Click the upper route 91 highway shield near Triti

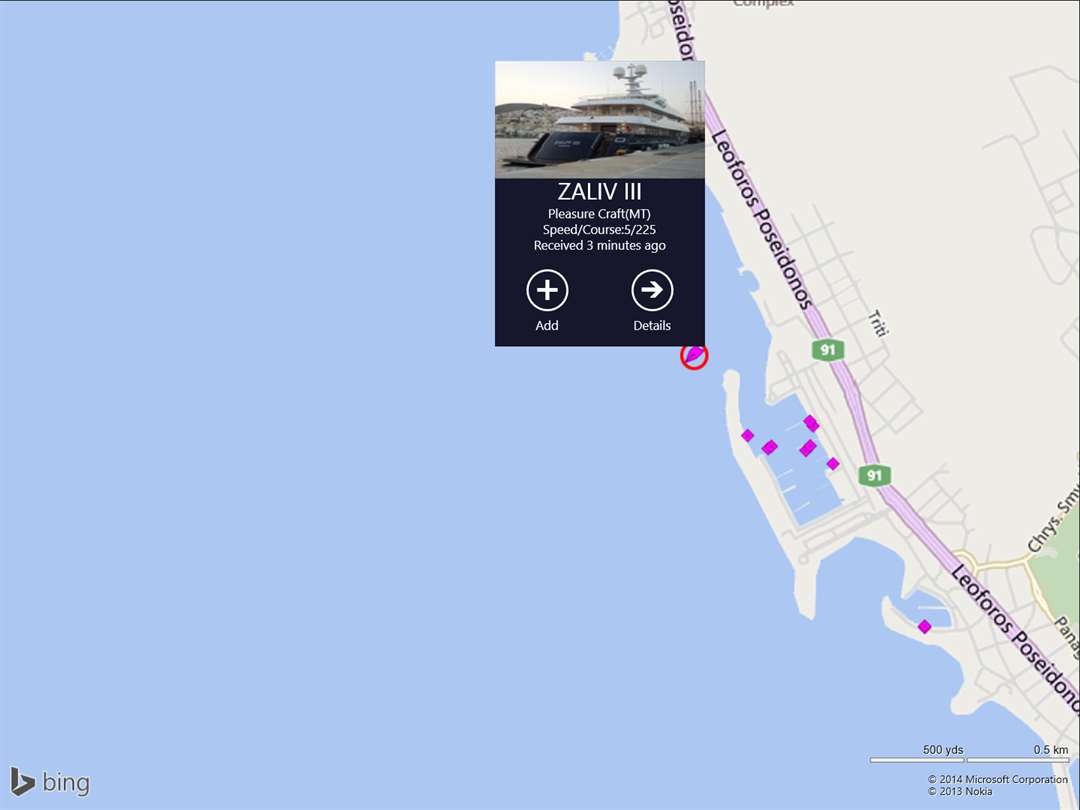click(827, 350)
